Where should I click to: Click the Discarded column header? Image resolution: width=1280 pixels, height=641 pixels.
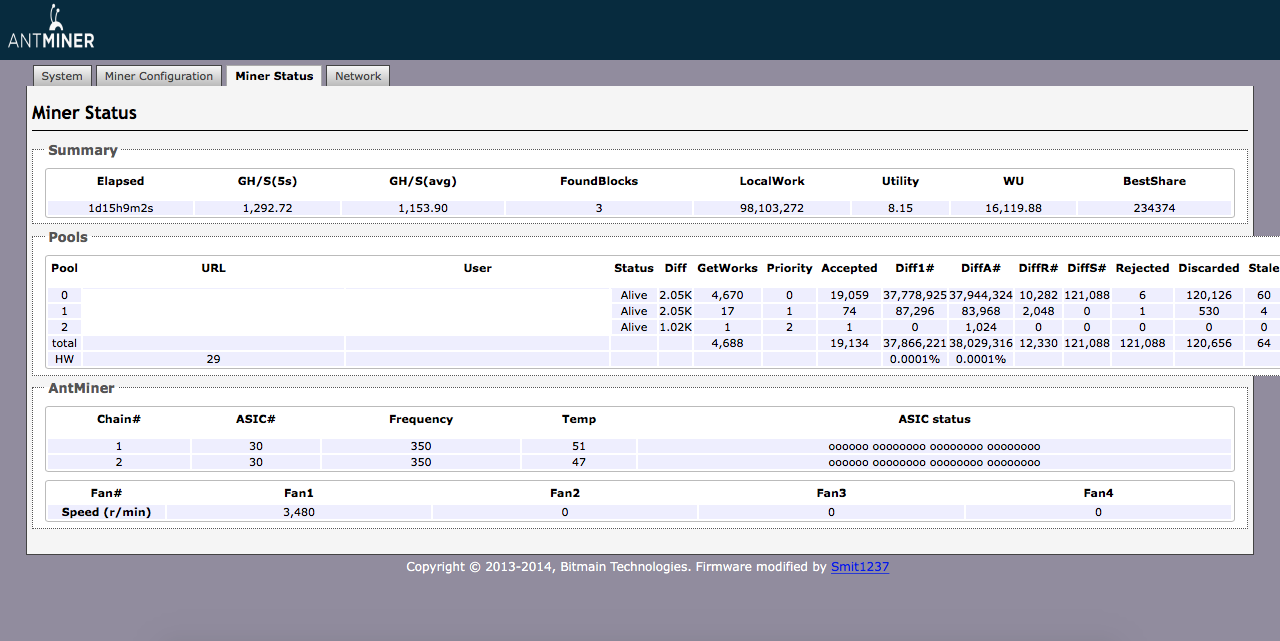tap(1208, 268)
